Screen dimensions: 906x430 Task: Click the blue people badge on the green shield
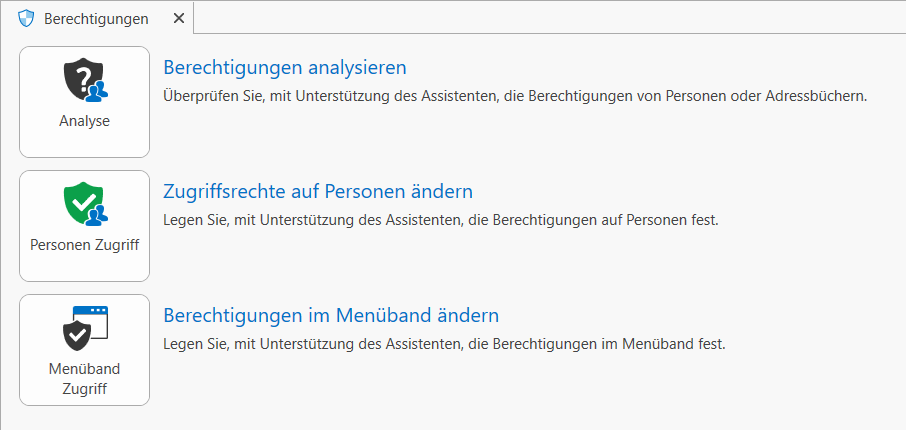98,216
